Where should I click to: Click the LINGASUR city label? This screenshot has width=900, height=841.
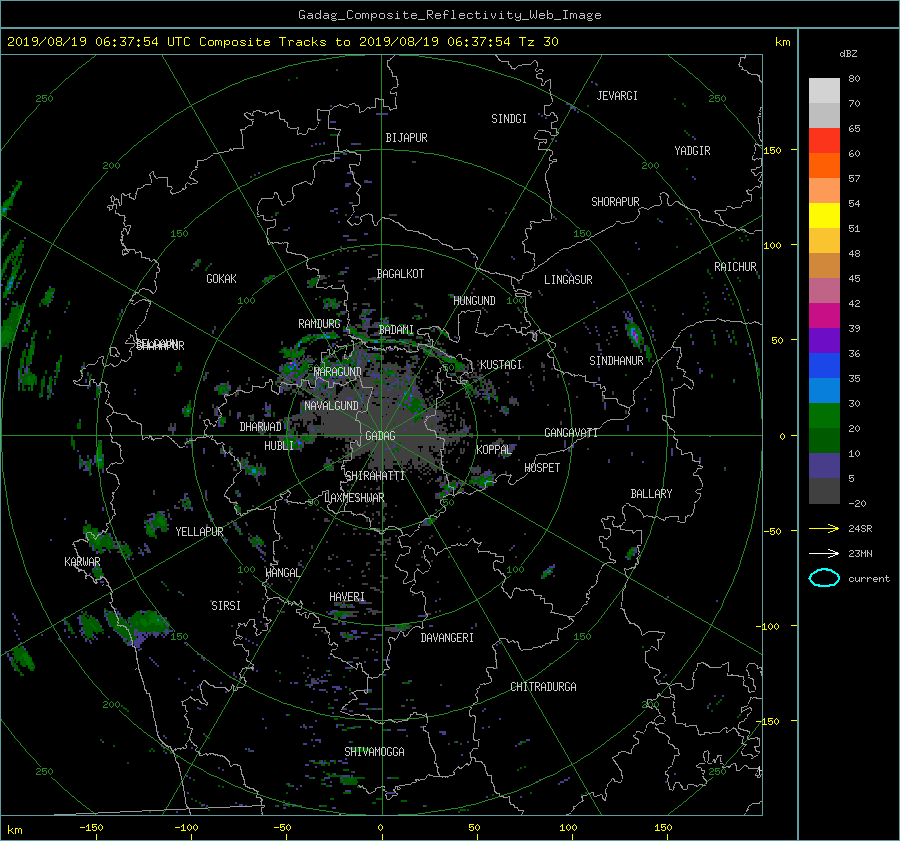(568, 280)
